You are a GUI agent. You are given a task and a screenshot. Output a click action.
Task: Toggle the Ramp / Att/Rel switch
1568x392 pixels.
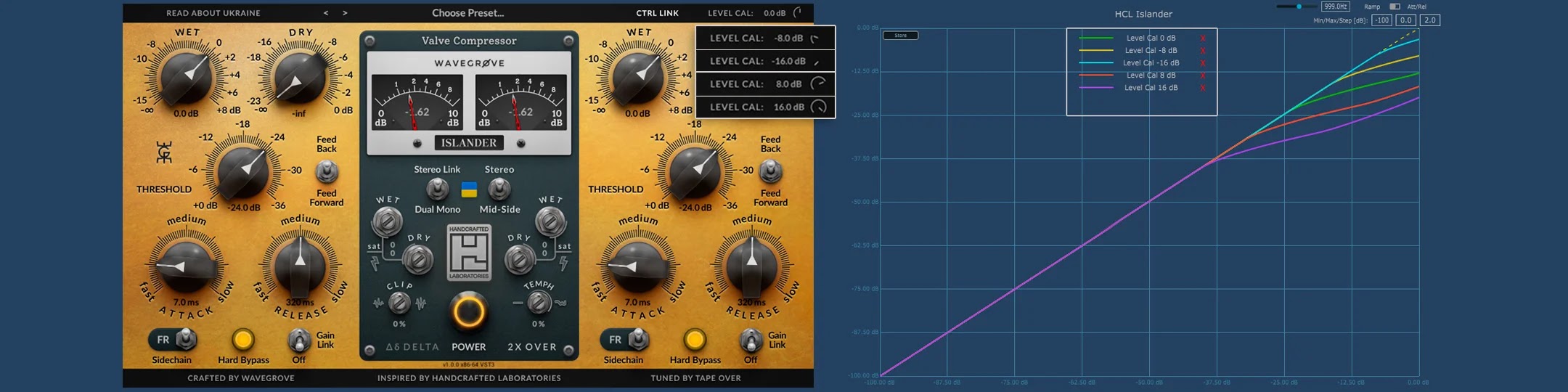pyautogui.click(x=1395, y=7)
